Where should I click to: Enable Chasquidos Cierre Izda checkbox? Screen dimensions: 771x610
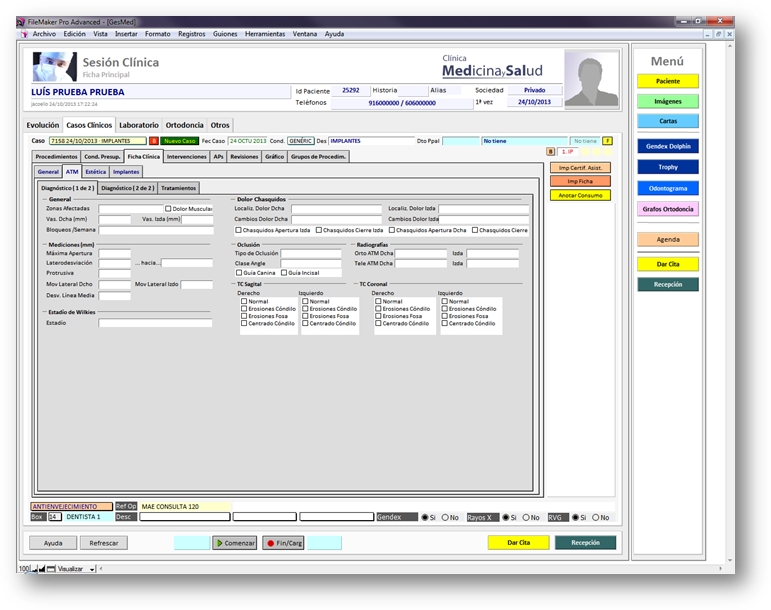(319, 230)
